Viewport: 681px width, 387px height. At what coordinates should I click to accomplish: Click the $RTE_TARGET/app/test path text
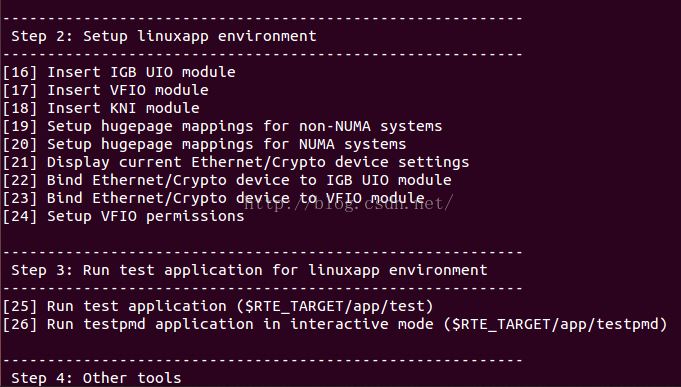[x=335, y=306]
